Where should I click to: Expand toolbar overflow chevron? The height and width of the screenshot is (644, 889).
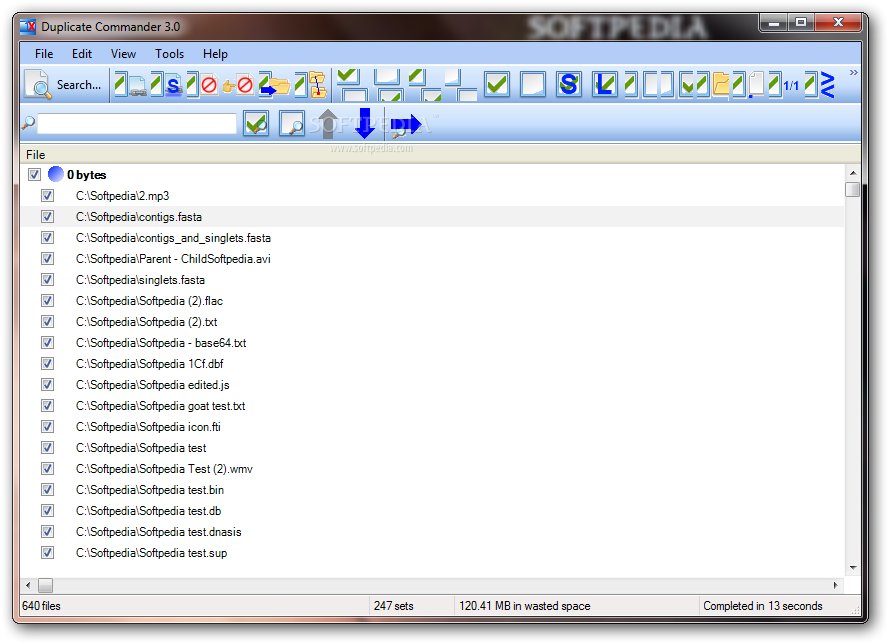[853, 73]
